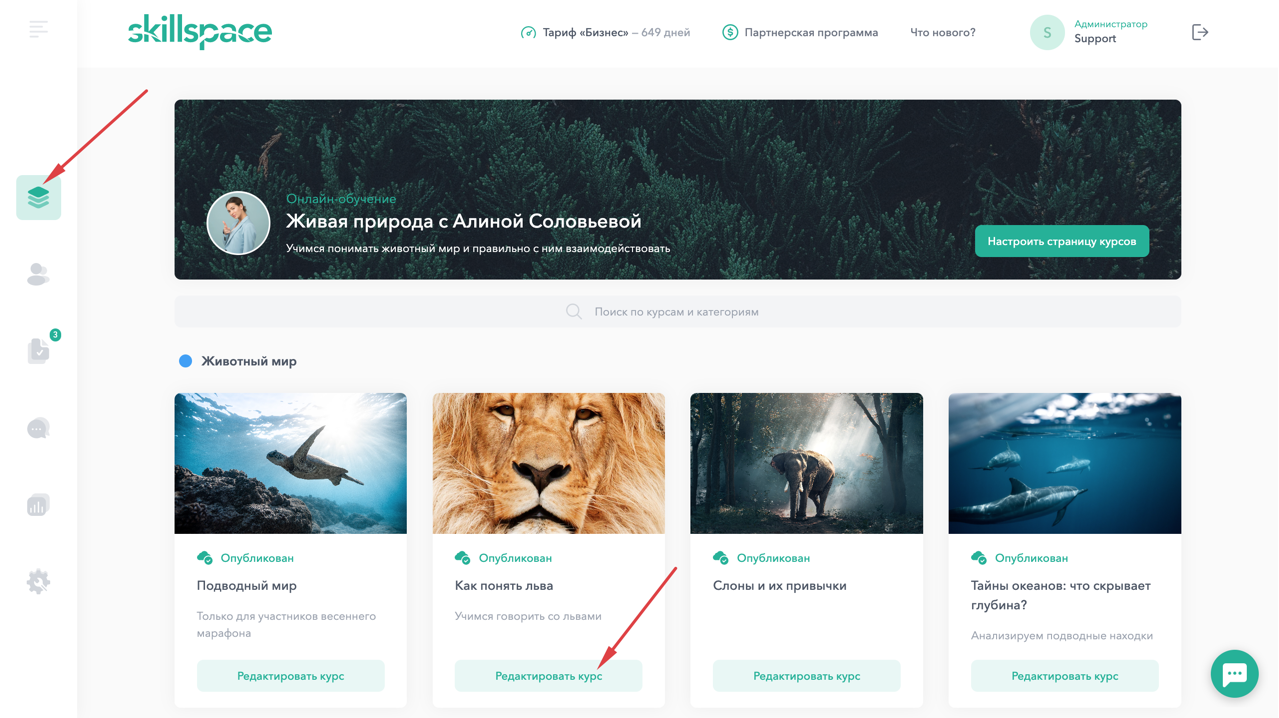Click the Животный мир category title
Viewport: 1279px width, 718px height.
(249, 361)
